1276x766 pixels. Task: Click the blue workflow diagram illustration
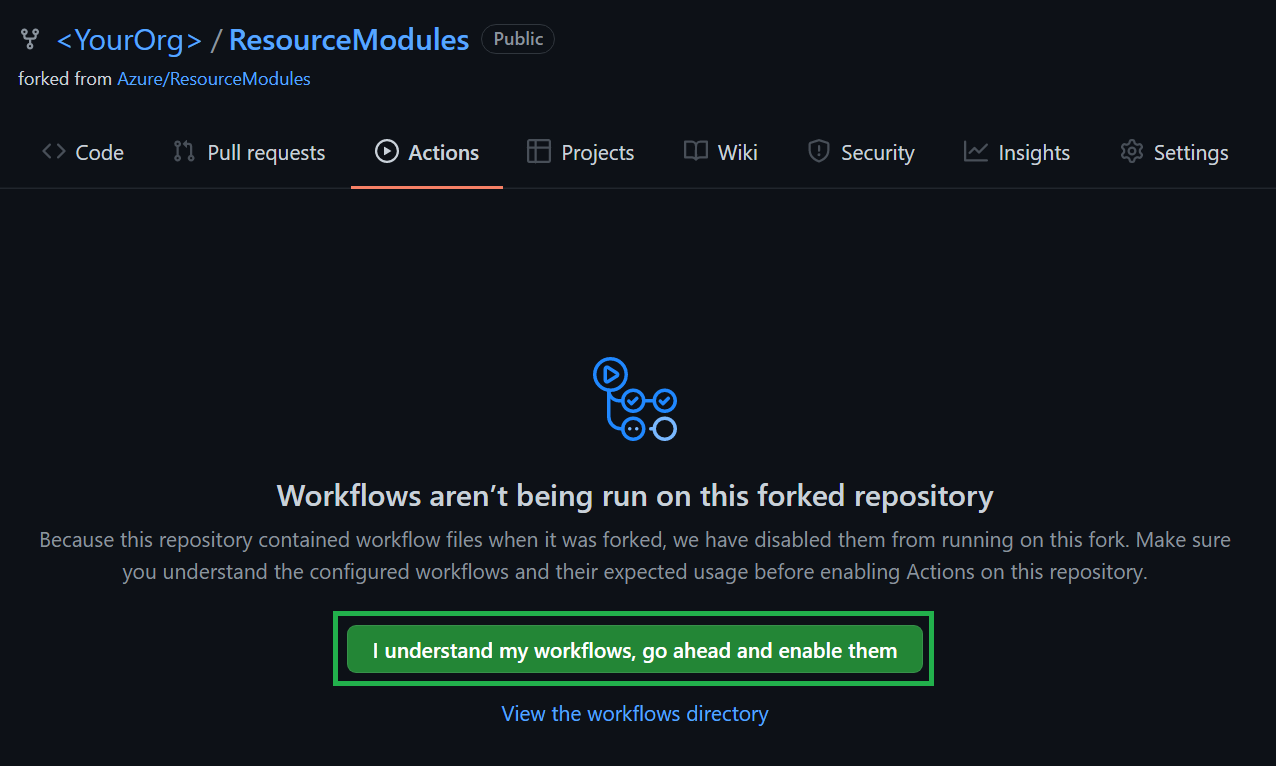click(635, 400)
